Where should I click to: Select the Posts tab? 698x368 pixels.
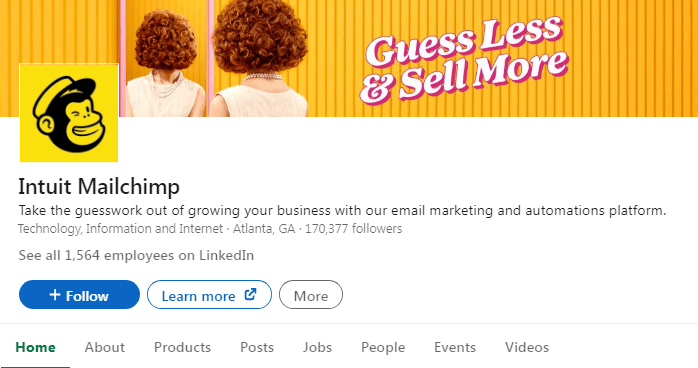coord(257,347)
